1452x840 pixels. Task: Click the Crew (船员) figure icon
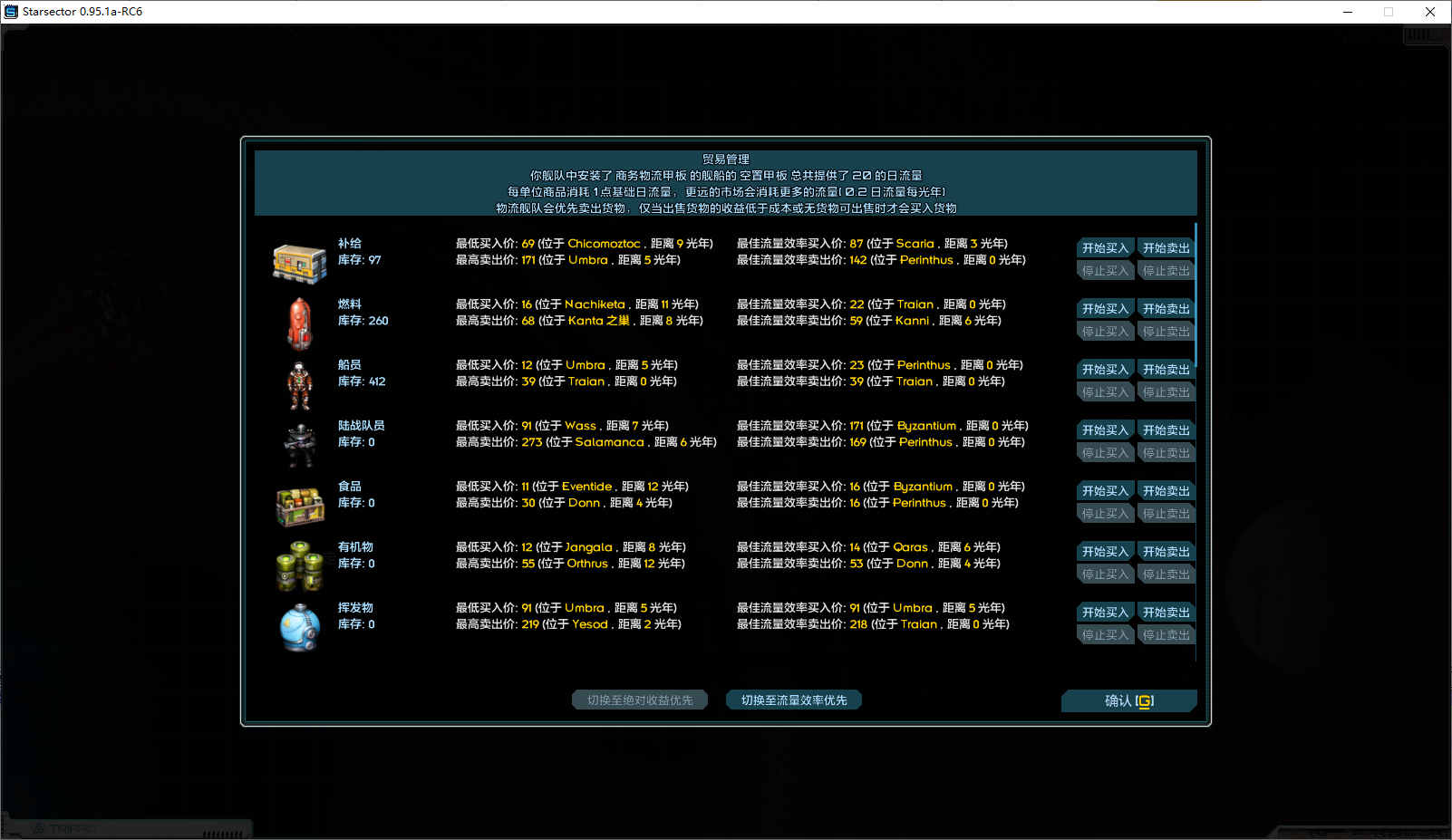point(300,385)
